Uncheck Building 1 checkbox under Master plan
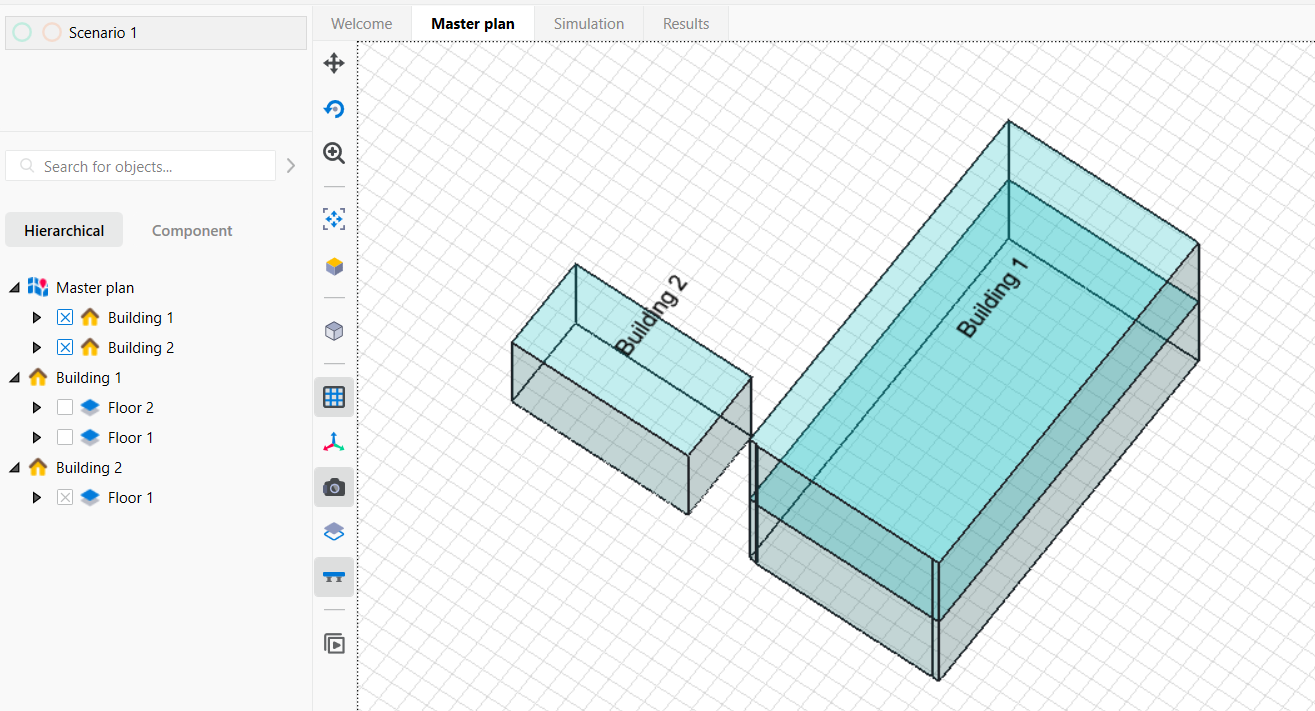This screenshot has width=1315, height=711. click(x=65, y=318)
